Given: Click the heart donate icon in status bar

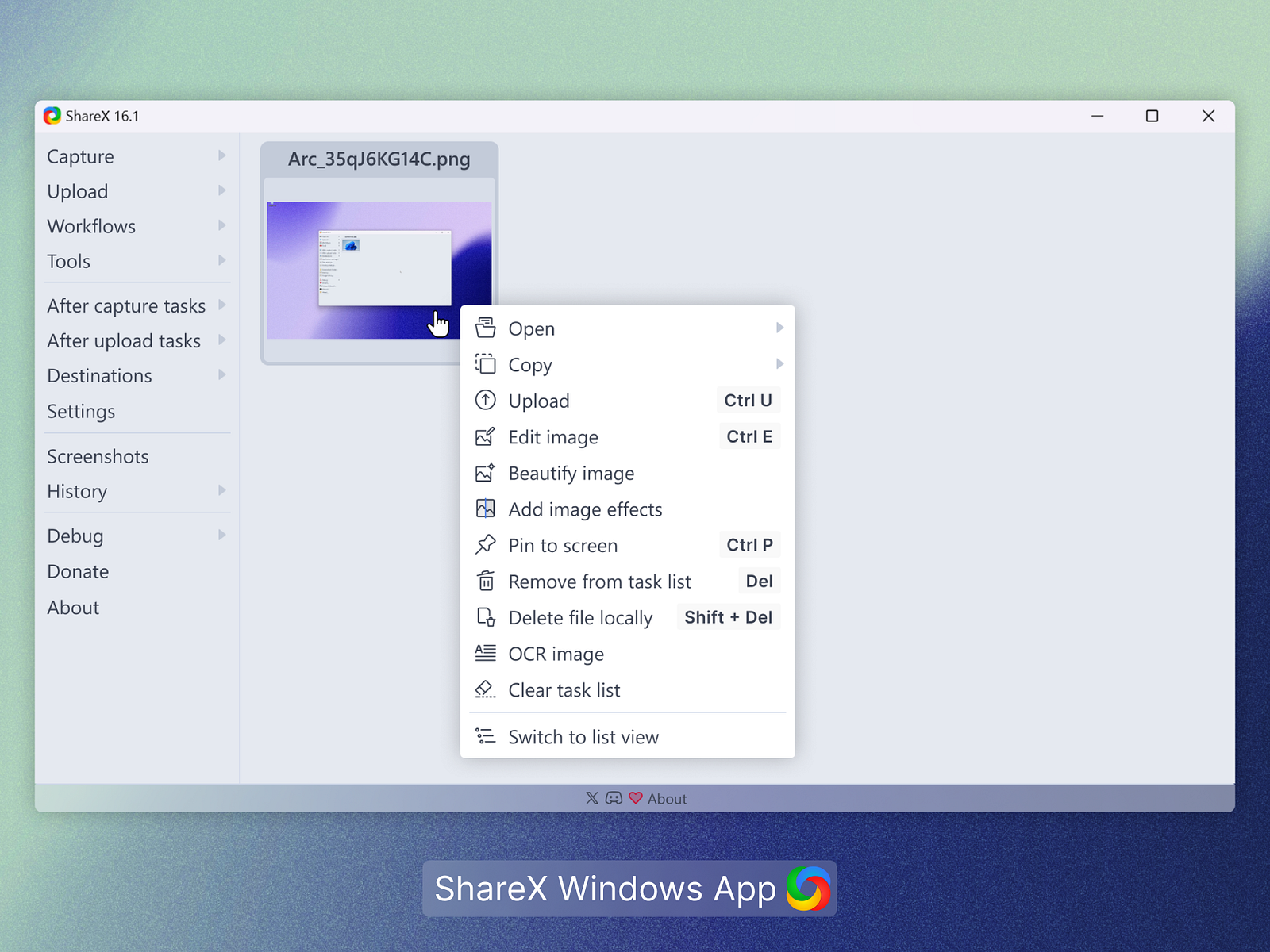Looking at the screenshot, I should (634, 798).
